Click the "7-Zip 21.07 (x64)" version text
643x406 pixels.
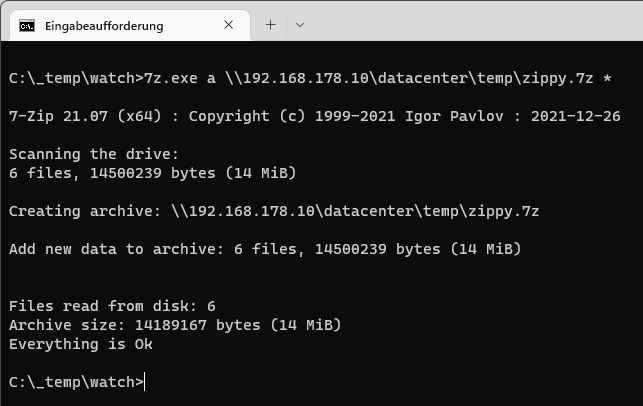pyautogui.click(x=85, y=116)
